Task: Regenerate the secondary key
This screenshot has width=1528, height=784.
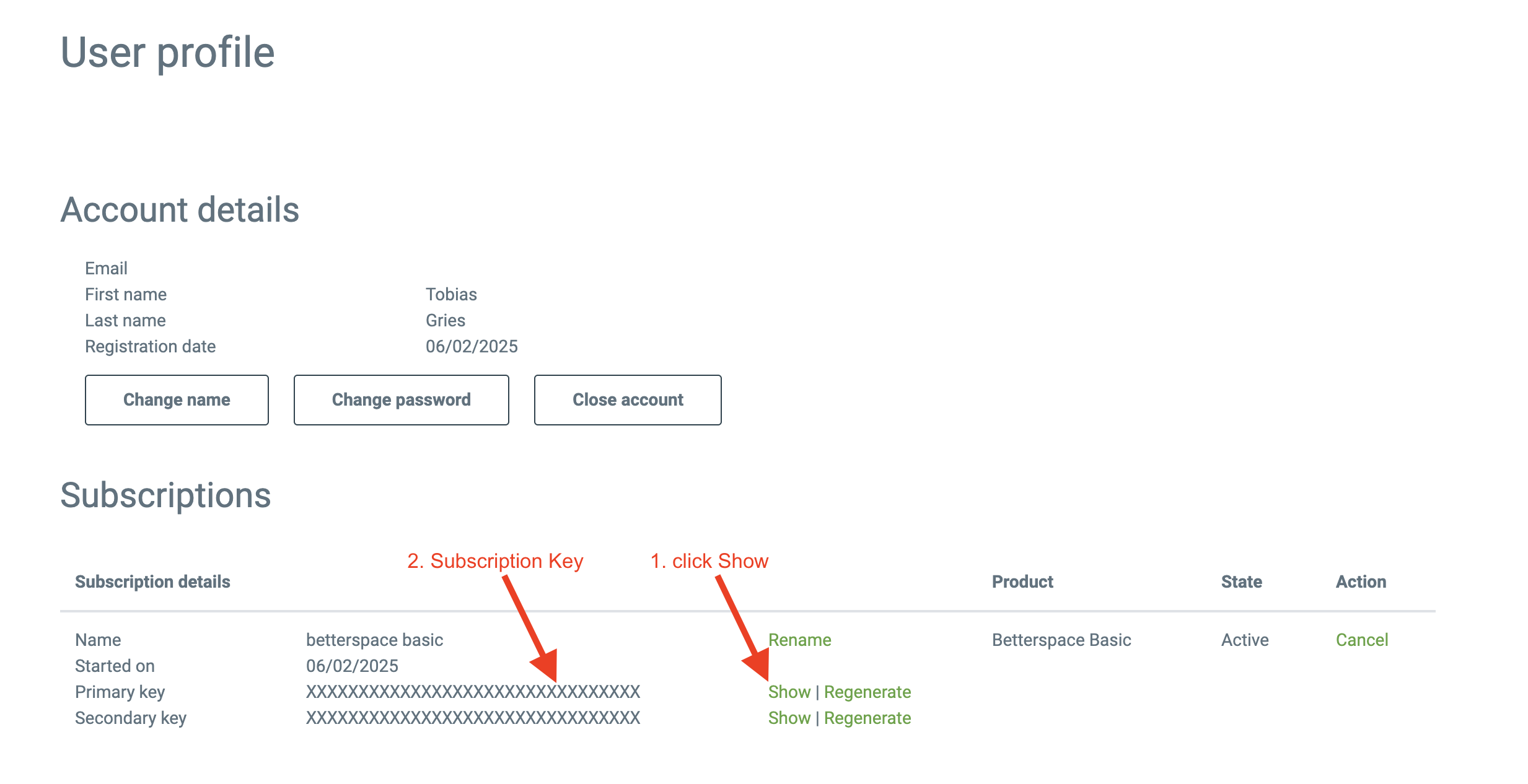Action: click(867, 718)
